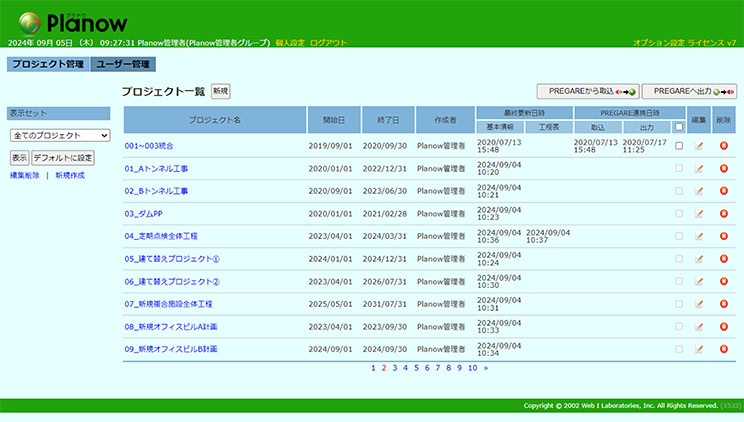Edit the 07_新規複合施設全体工程 project
744x422 pixels.
pyautogui.click(x=699, y=304)
